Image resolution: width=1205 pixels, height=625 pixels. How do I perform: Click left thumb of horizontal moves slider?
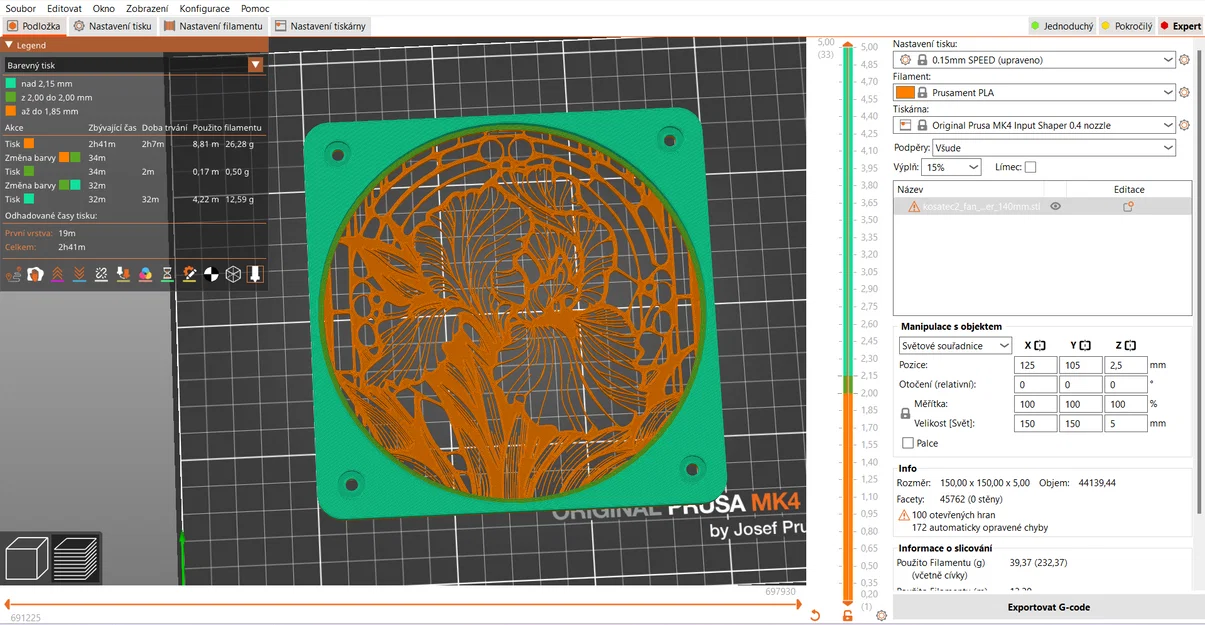[8, 604]
